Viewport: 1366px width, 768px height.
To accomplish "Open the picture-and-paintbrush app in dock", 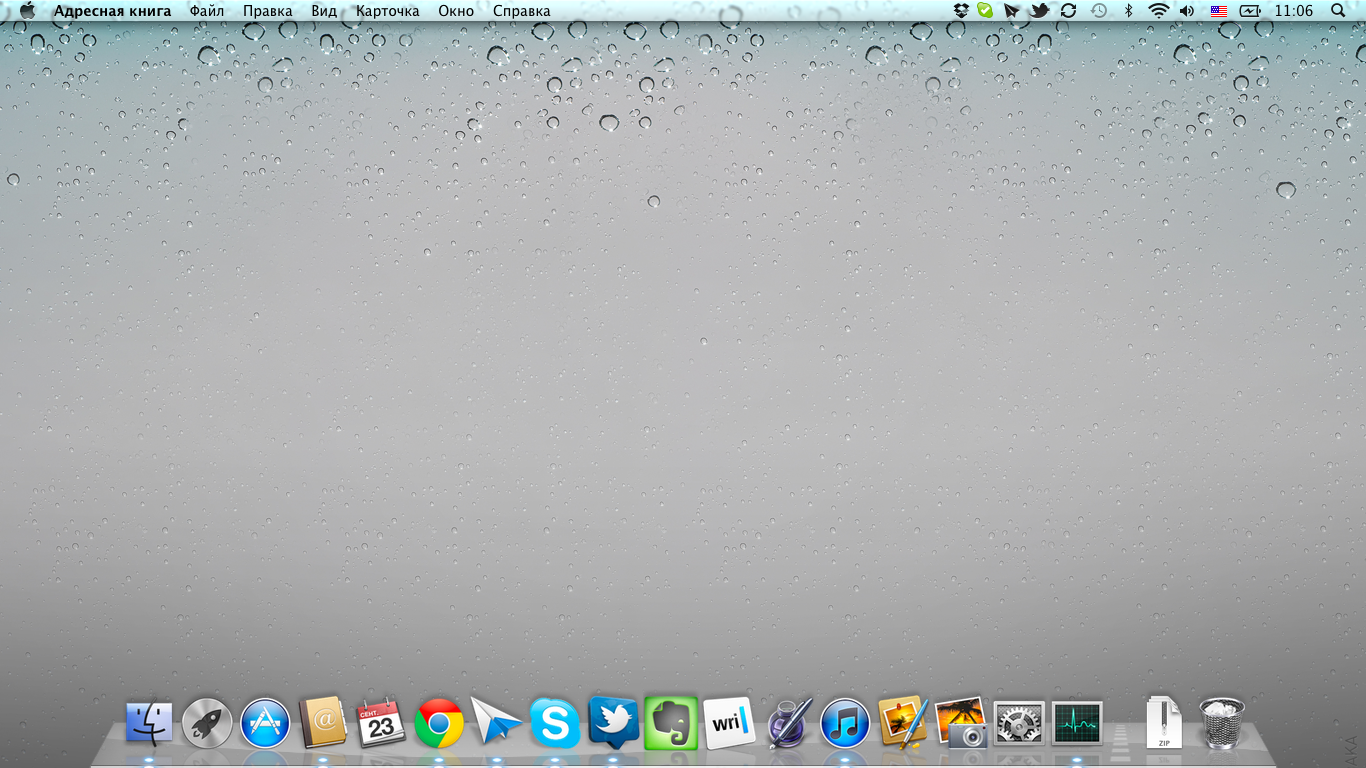I will (903, 722).
